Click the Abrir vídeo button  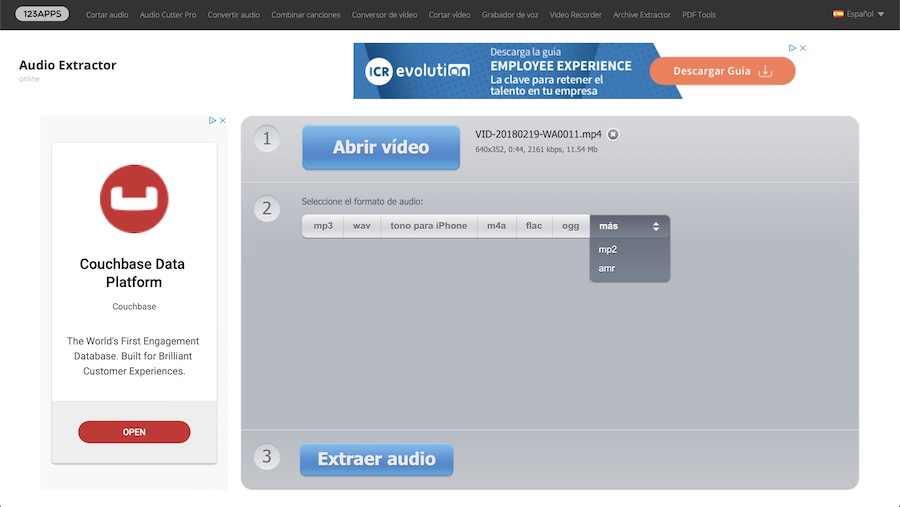click(381, 147)
